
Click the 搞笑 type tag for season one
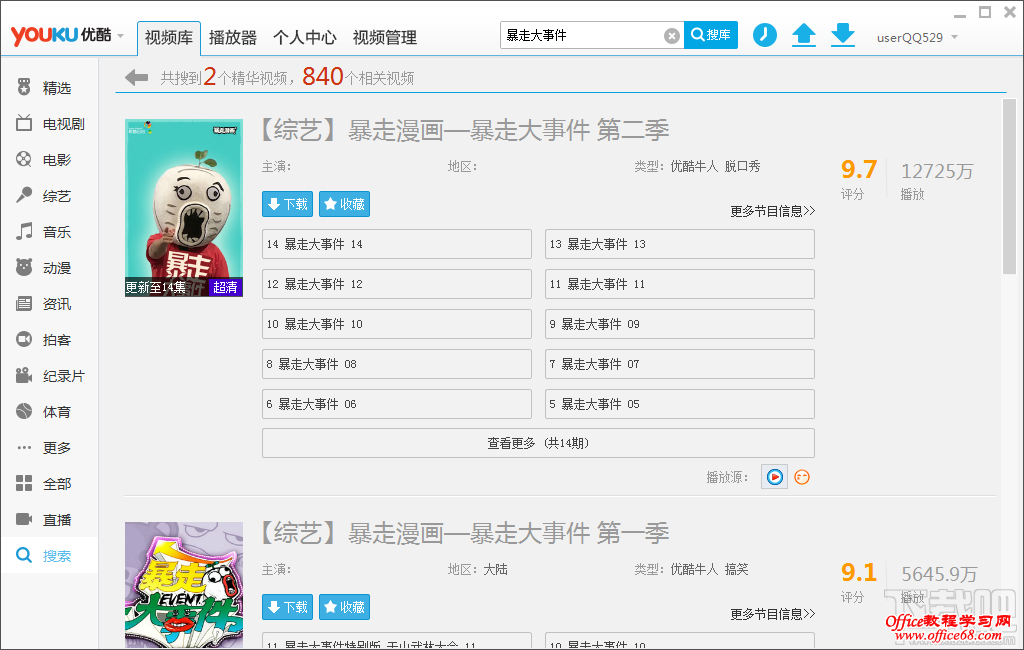[x=737, y=569]
